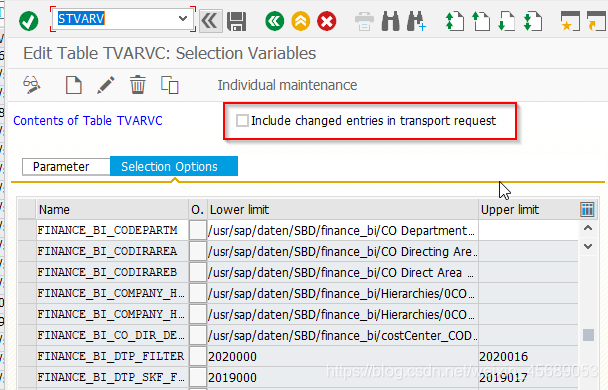This screenshot has height=390, width=608.
Task: Select row marker for FINANCE_BI_CODEPARTM
Action: coord(27,231)
